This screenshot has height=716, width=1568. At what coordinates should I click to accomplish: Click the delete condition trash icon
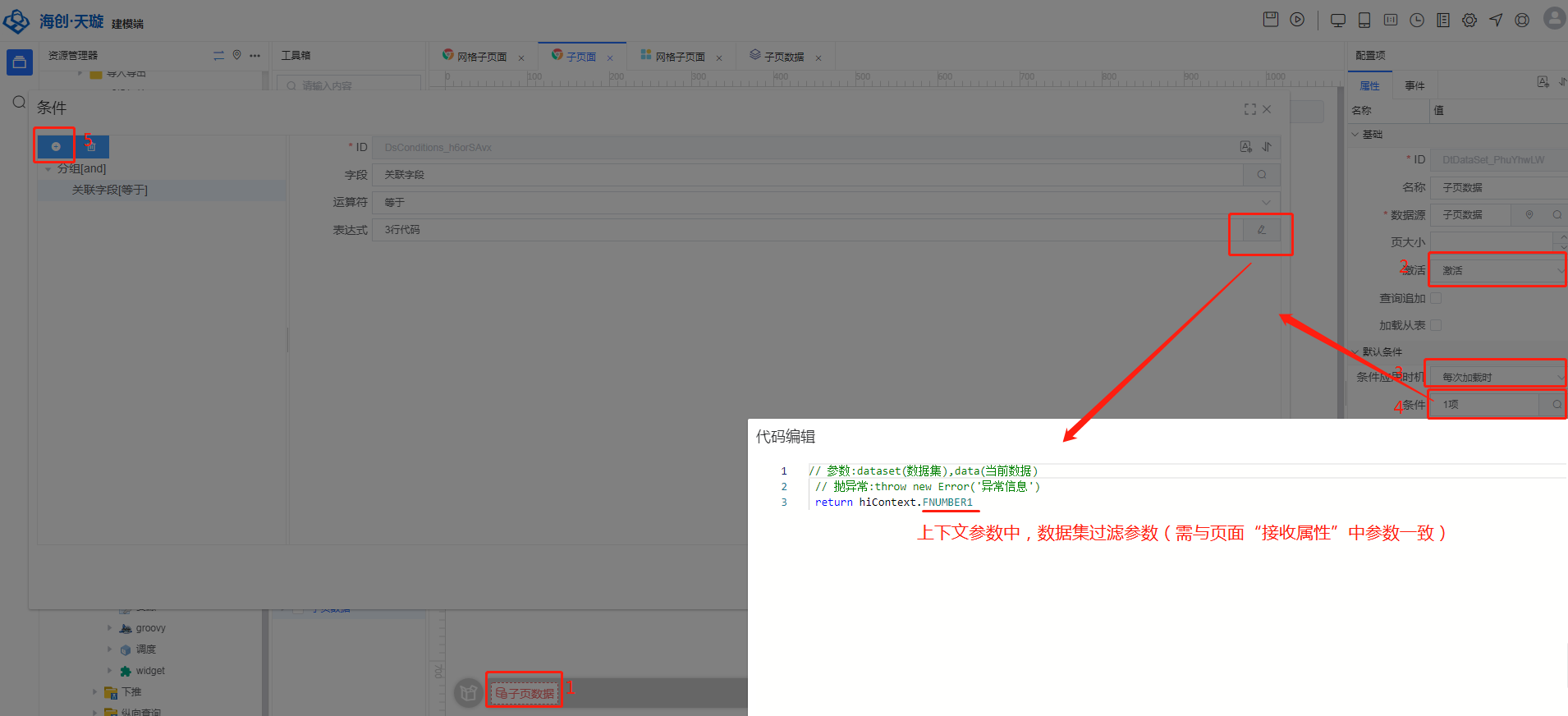pos(91,146)
